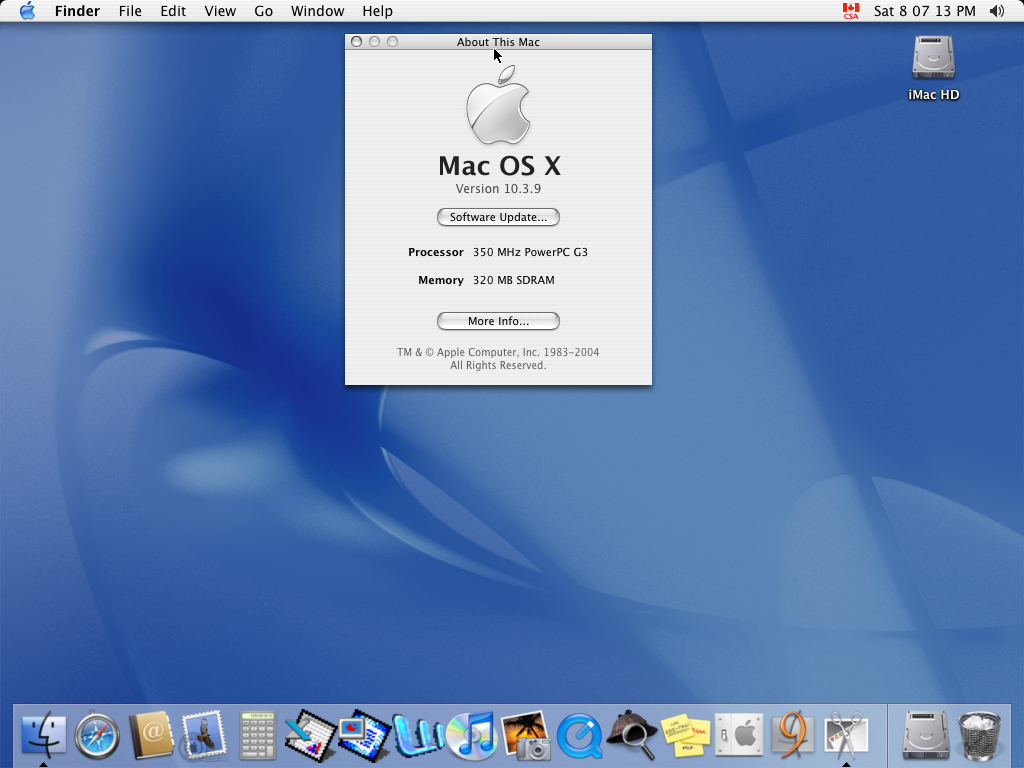Open the Window menu
Viewport: 1024px width, 768px height.
tap(317, 11)
